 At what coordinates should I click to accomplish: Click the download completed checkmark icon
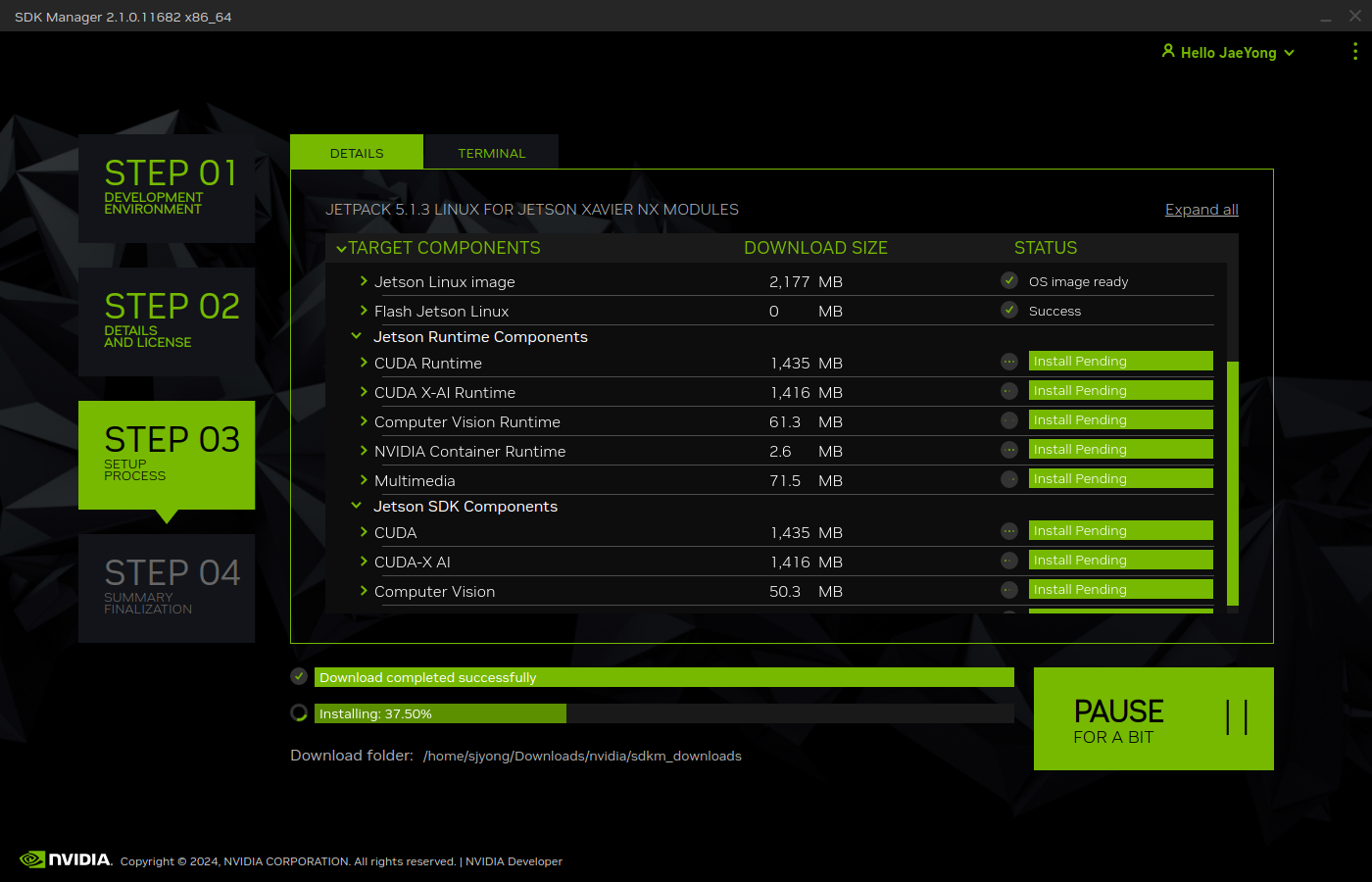click(x=299, y=676)
